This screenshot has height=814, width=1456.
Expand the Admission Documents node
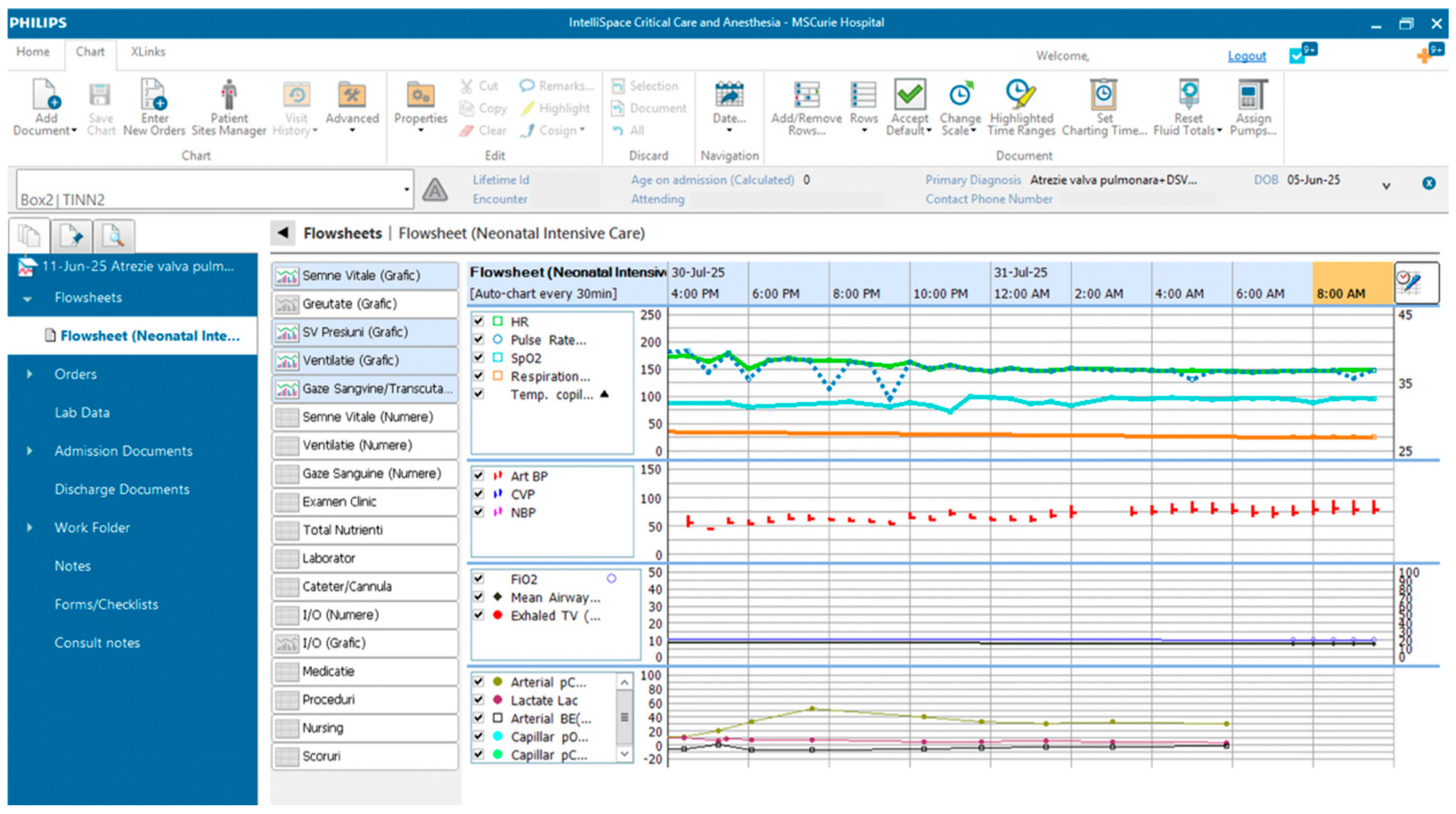tap(30, 451)
